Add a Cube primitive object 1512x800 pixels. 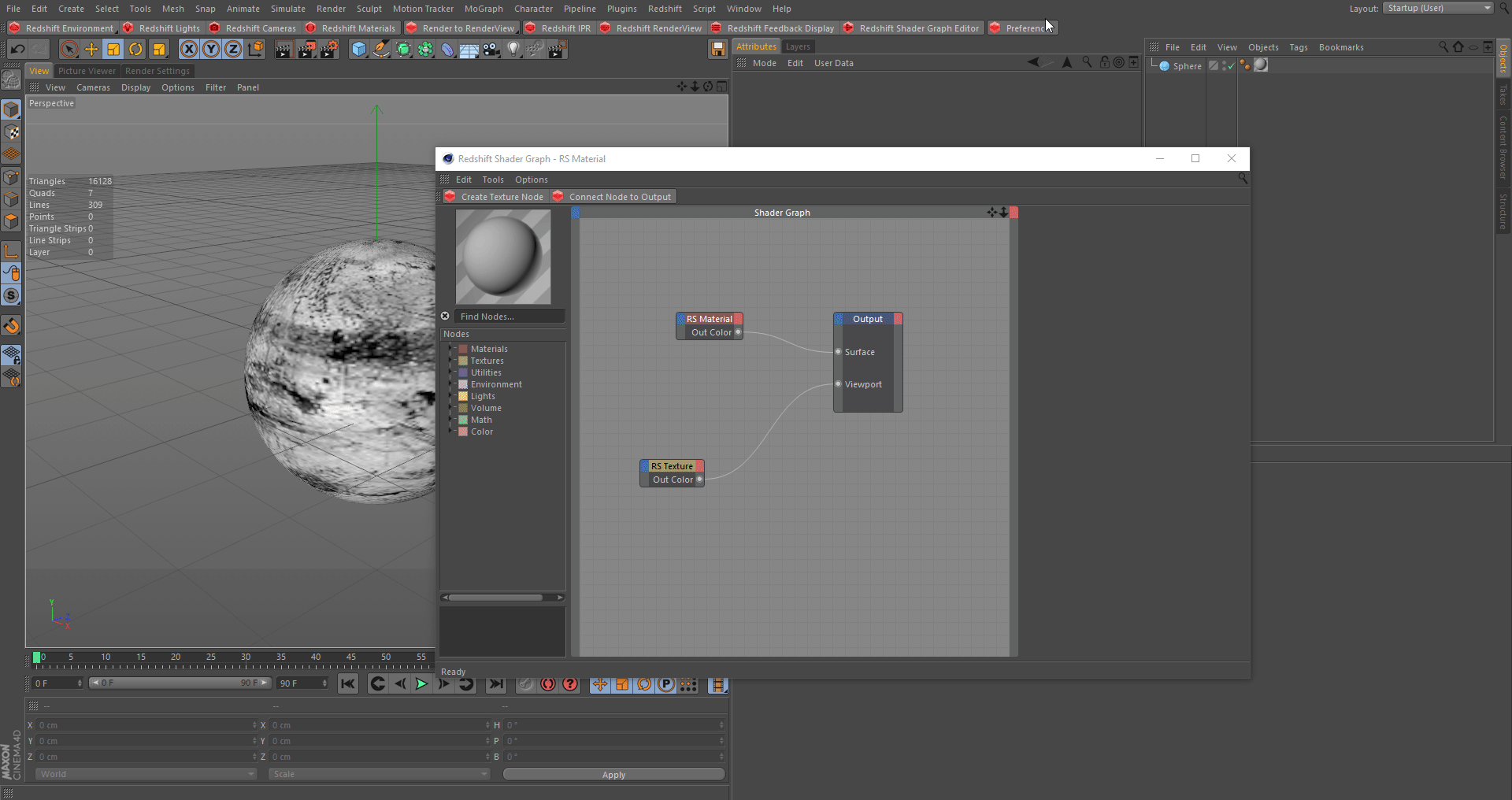point(359,50)
